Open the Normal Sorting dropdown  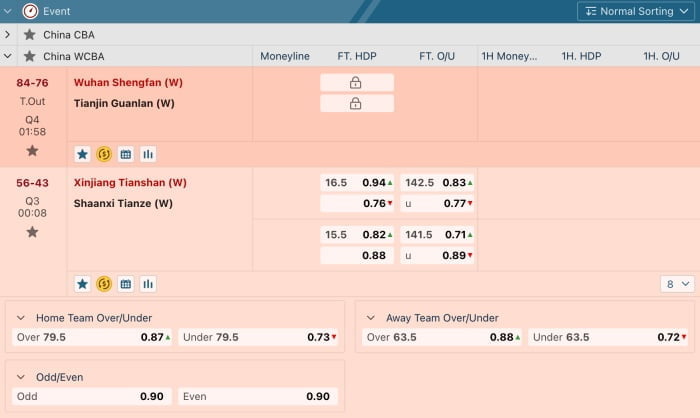[x=636, y=11]
